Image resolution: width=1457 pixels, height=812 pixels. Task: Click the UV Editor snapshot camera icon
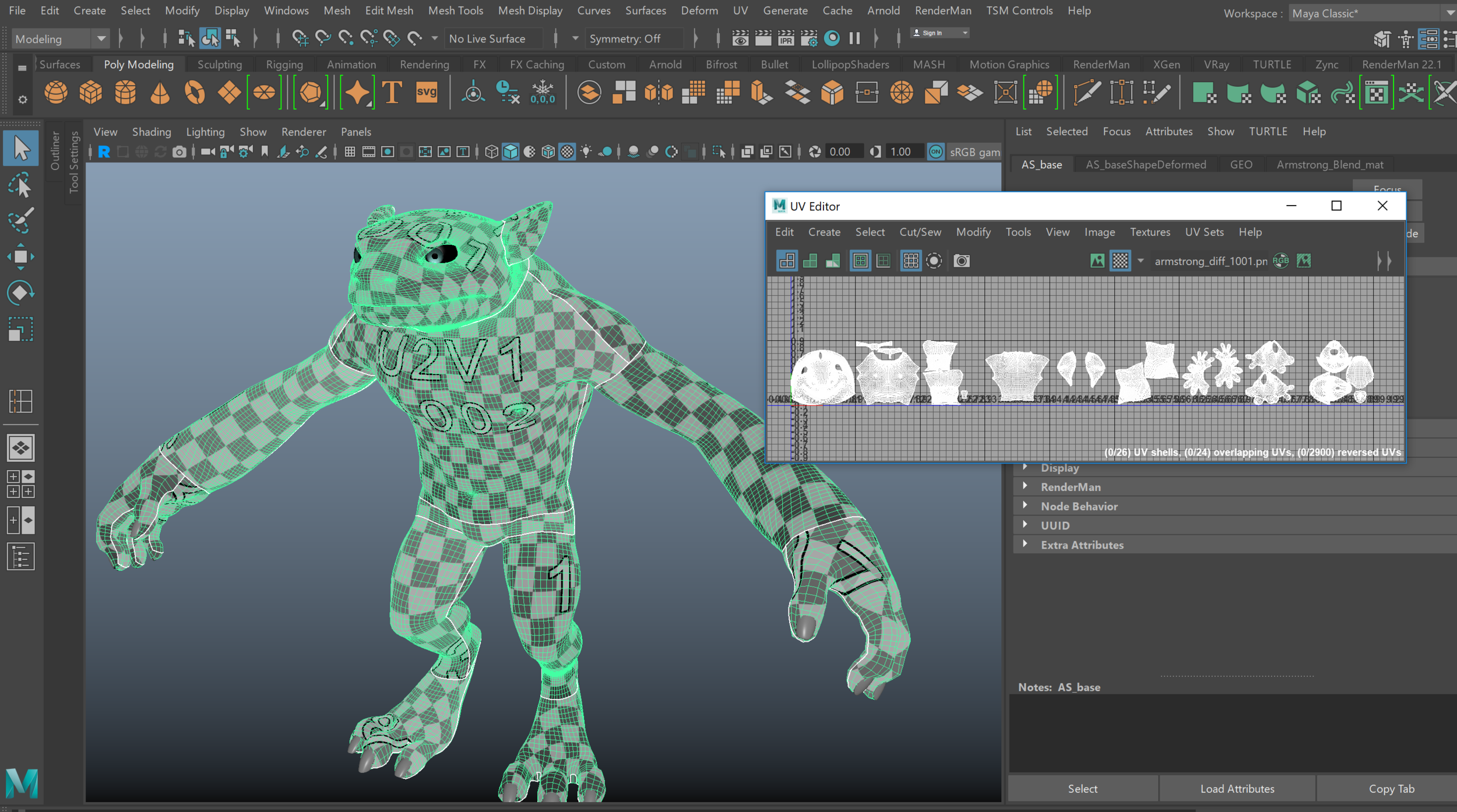click(962, 261)
